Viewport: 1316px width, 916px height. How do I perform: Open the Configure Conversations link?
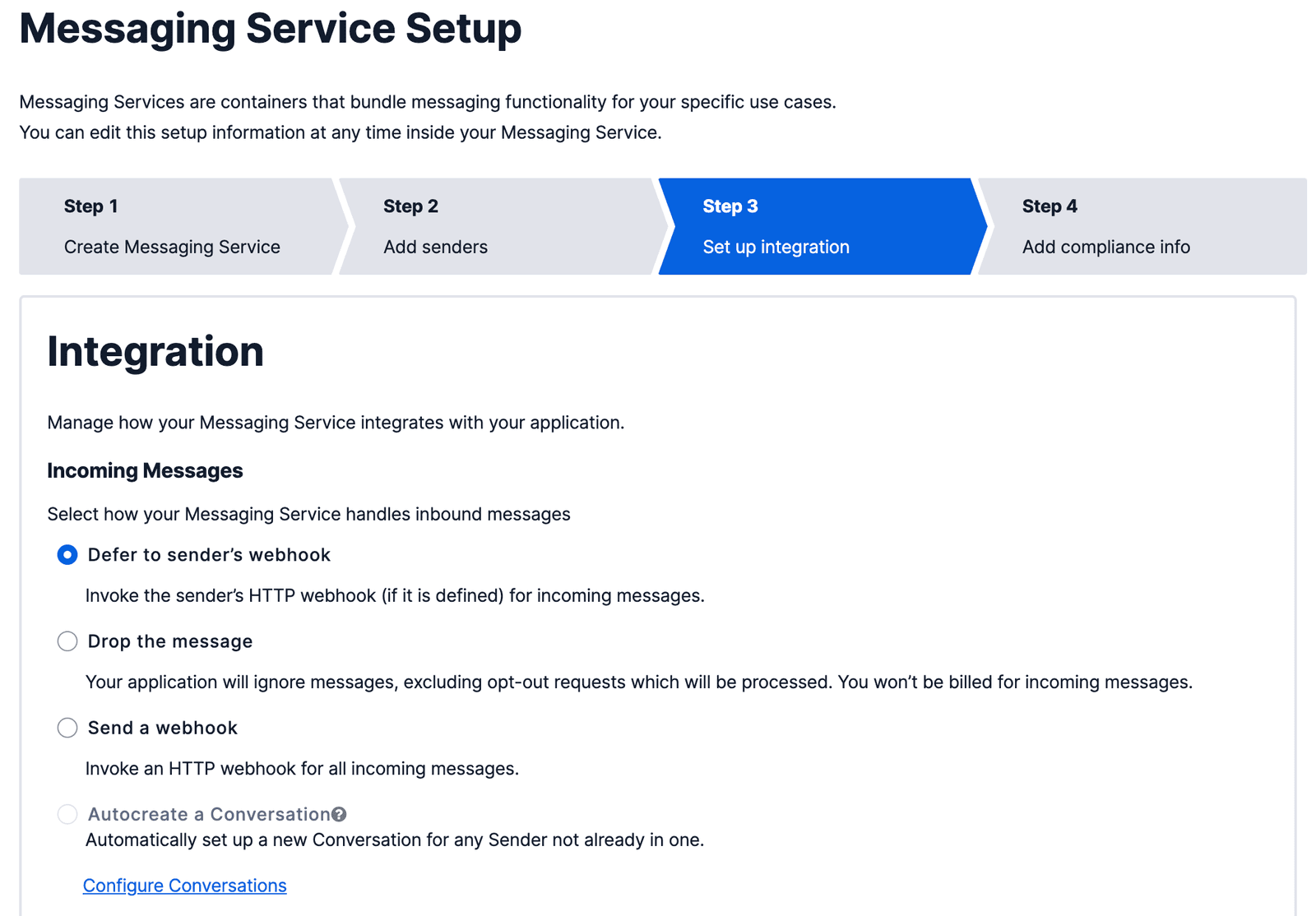(183, 886)
